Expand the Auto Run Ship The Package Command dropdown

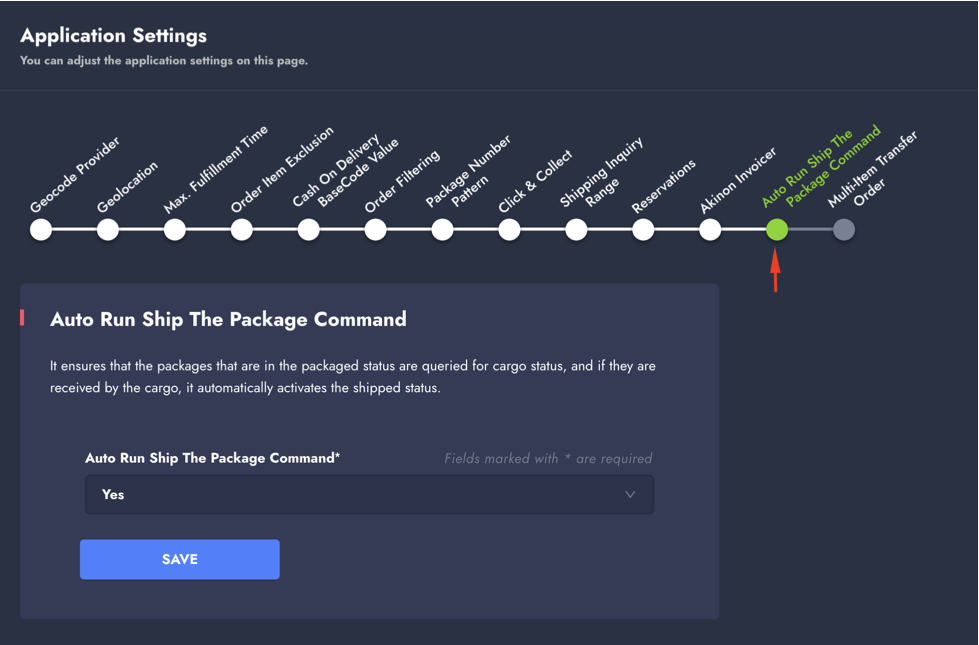[x=369, y=495]
